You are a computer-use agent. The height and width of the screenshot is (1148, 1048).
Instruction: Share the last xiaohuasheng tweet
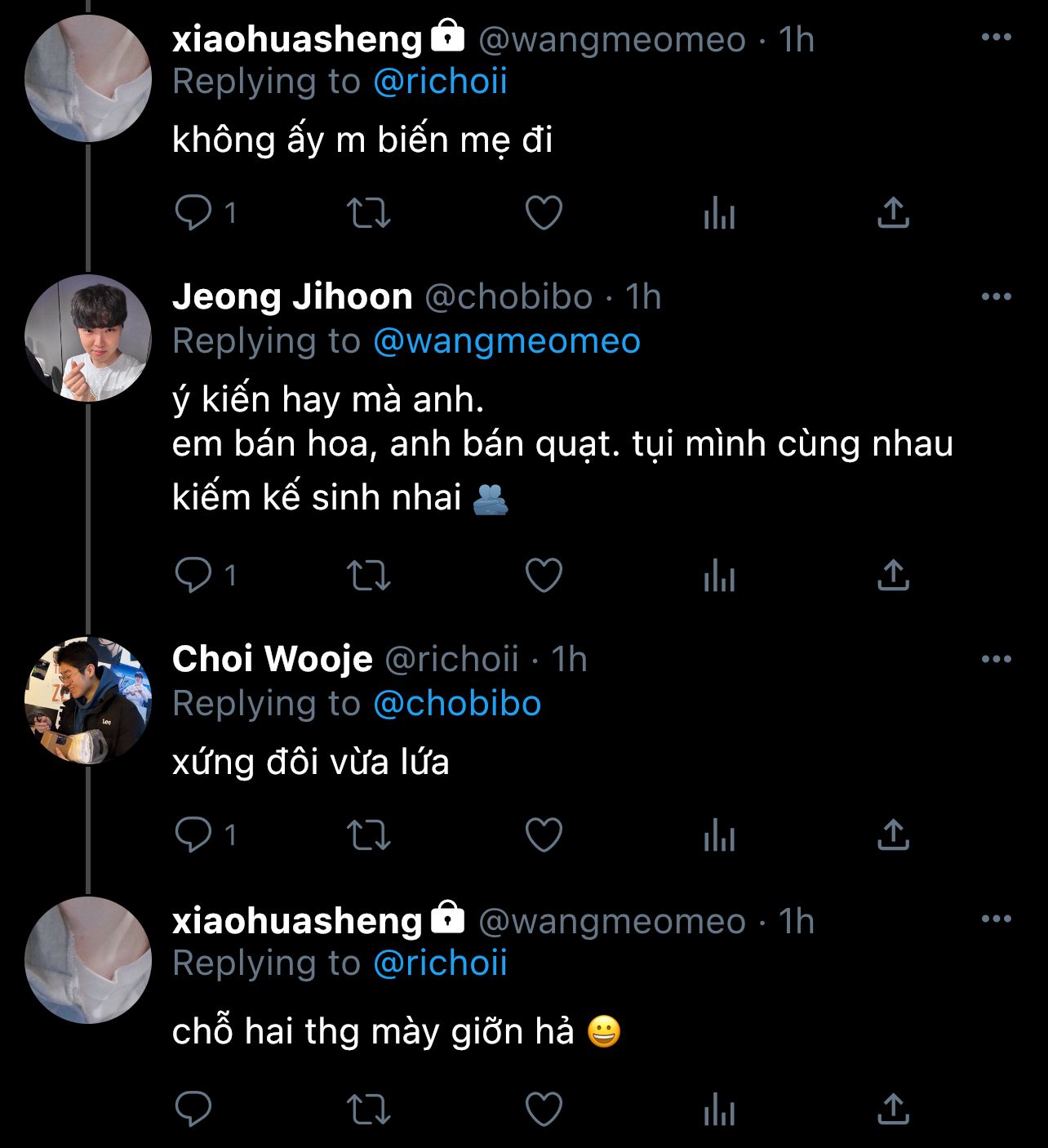point(893,1110)
